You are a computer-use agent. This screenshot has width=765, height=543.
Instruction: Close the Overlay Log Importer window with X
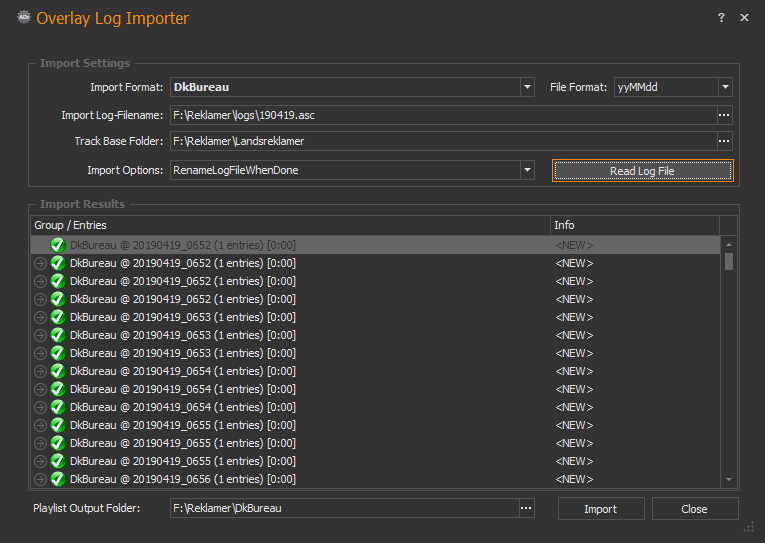[744, 18]
